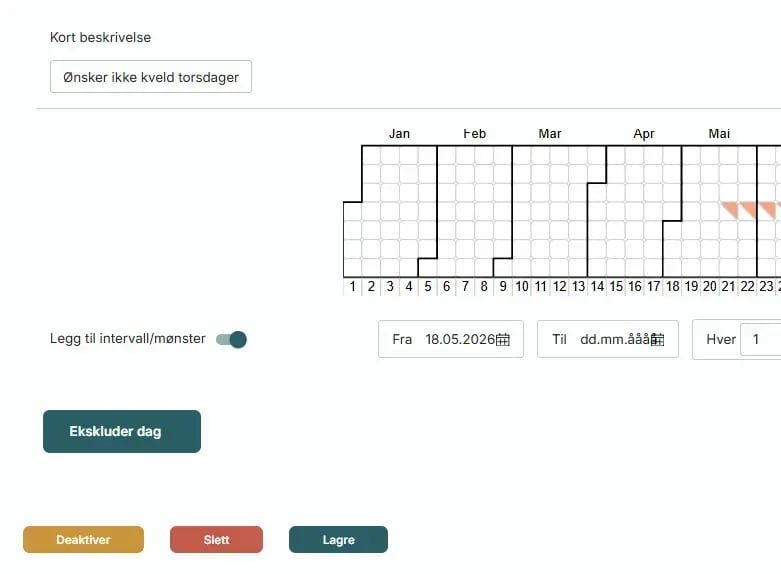Toggle Legg til intervall/mønster switch
The height and width of the screenshot is (574, 781).
231,339
